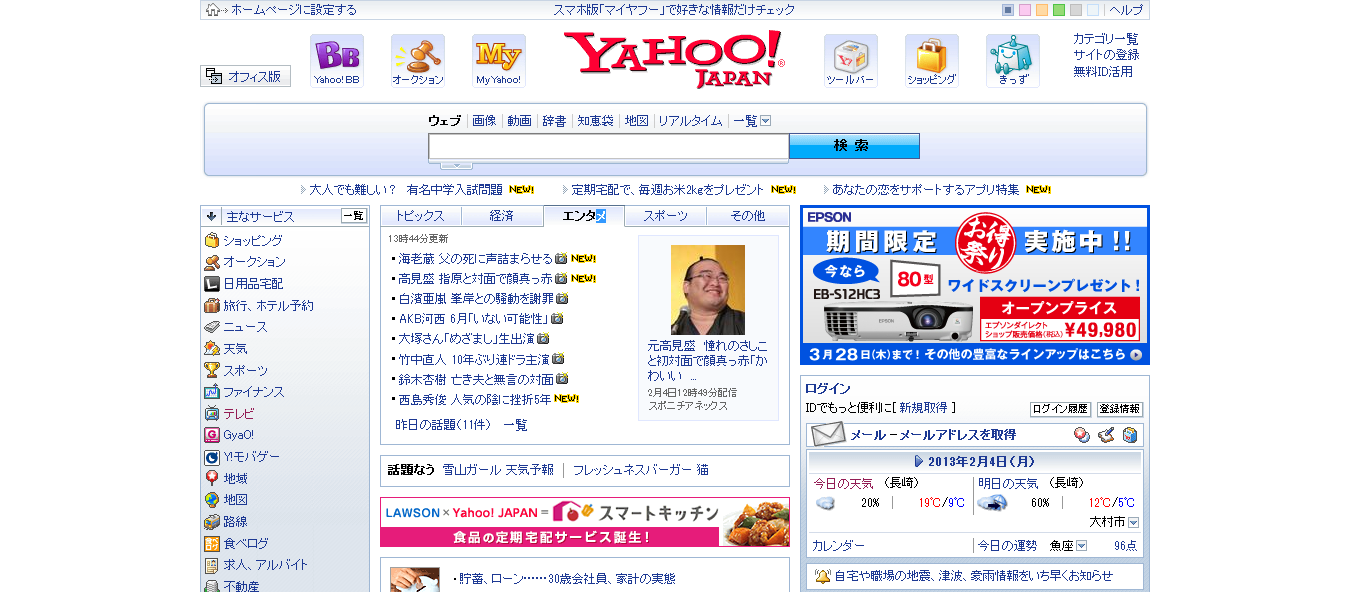1349x592 pixels.
Task: Open 地域 in the sidebar
Action: tap(235, 478)
